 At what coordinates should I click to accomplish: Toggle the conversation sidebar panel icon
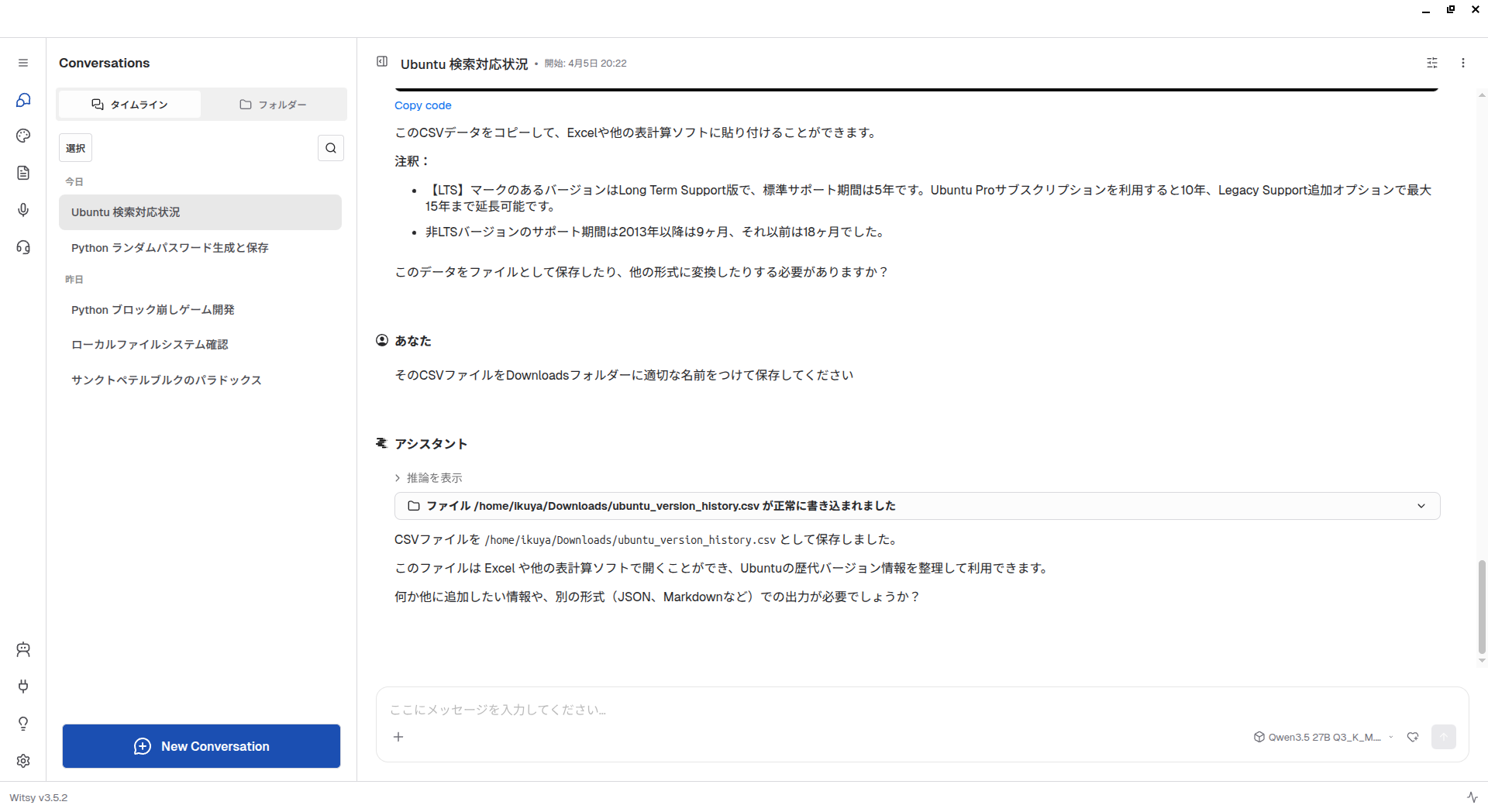382,61
